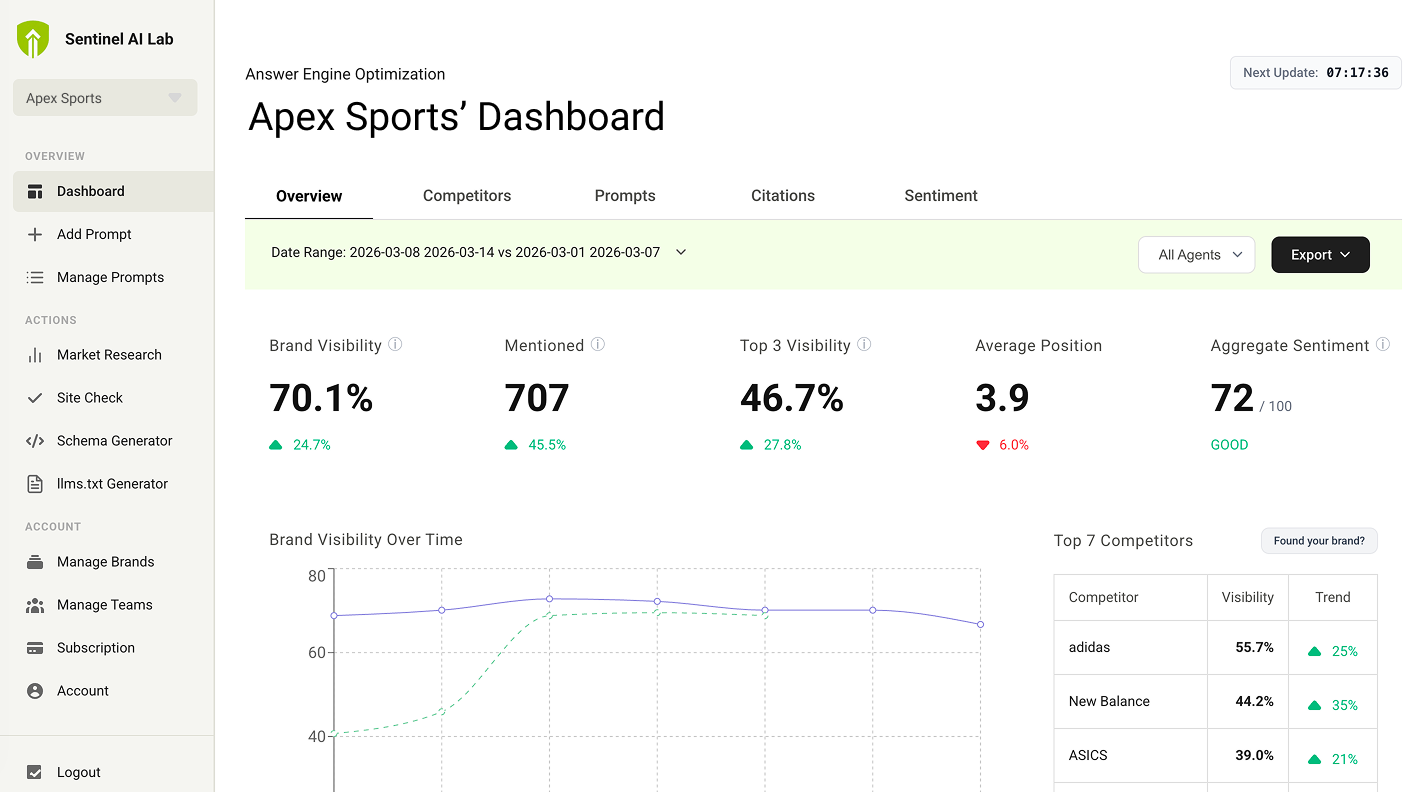Switch to the Overview tab
Screen dimensions: 1424x792
(309, 196)
